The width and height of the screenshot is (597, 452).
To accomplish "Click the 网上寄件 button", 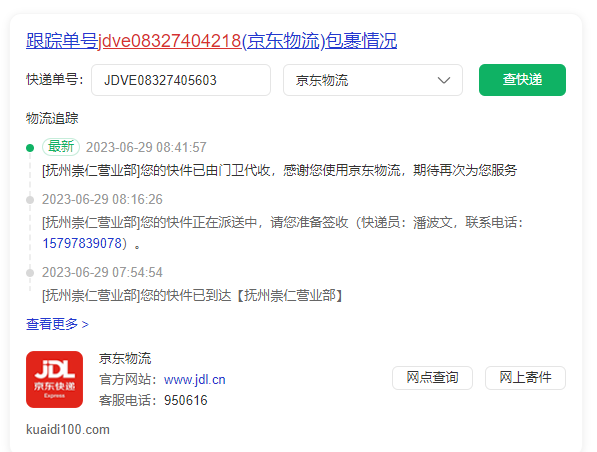I will click(525, 378).
